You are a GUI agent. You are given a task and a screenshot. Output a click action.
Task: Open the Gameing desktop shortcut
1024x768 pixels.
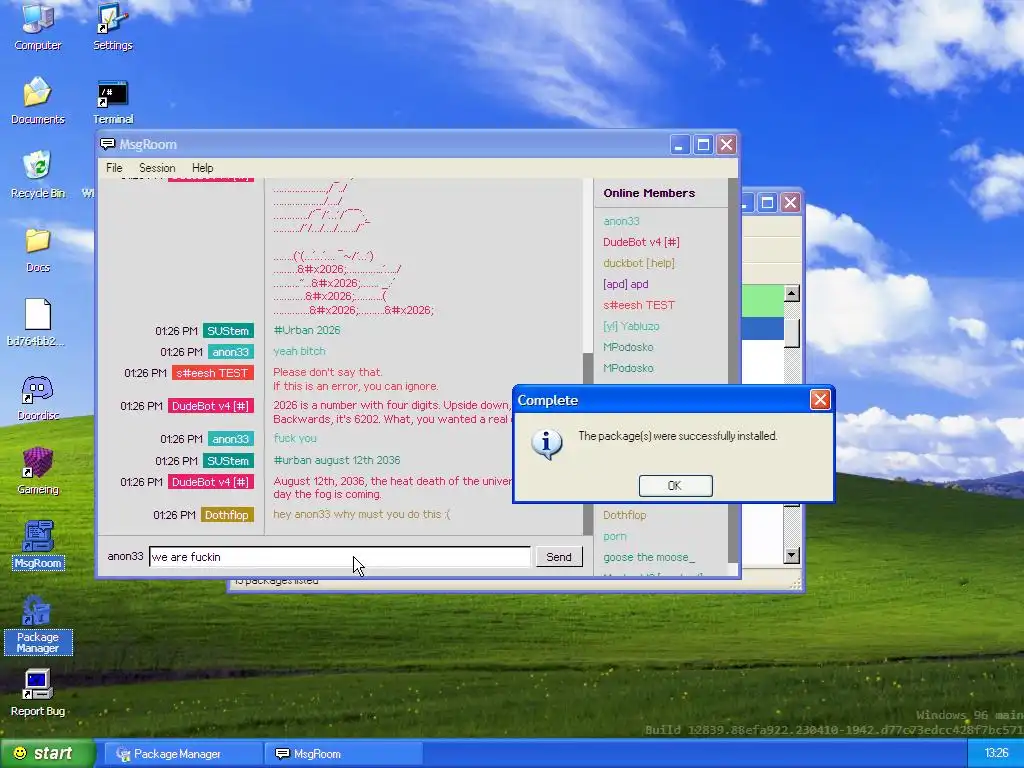coord(38,470)
